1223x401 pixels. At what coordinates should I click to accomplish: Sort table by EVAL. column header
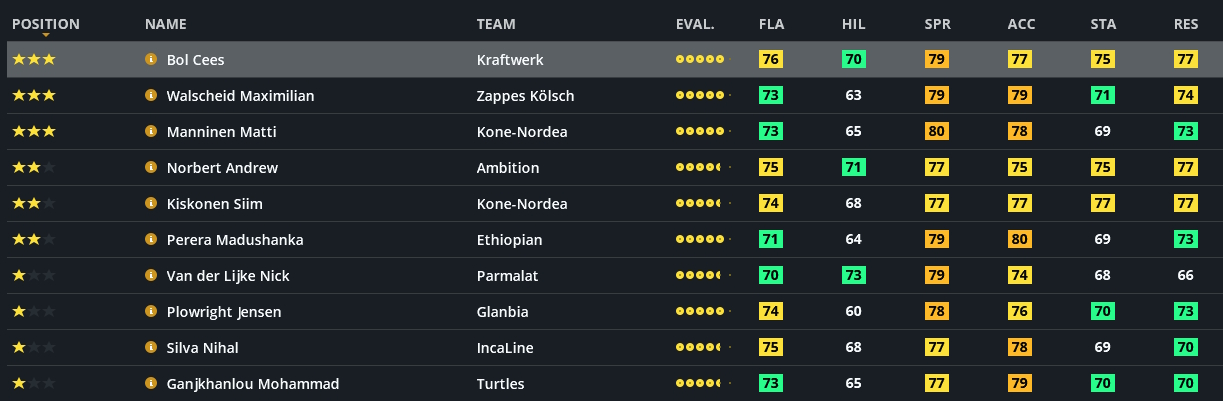(x=695, y=24)
